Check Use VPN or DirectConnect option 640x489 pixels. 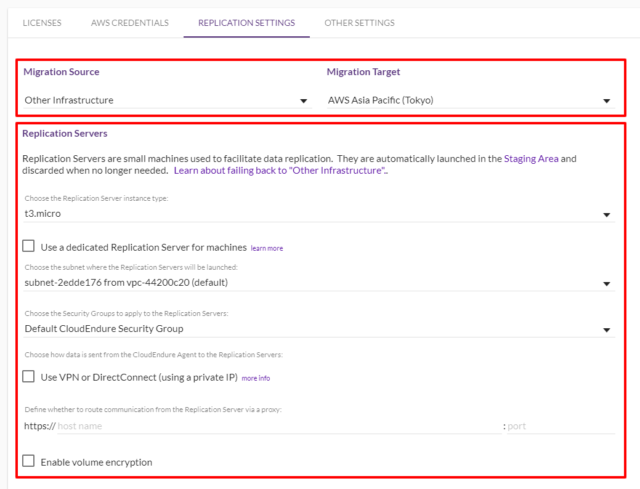click(x=29, y=376)
